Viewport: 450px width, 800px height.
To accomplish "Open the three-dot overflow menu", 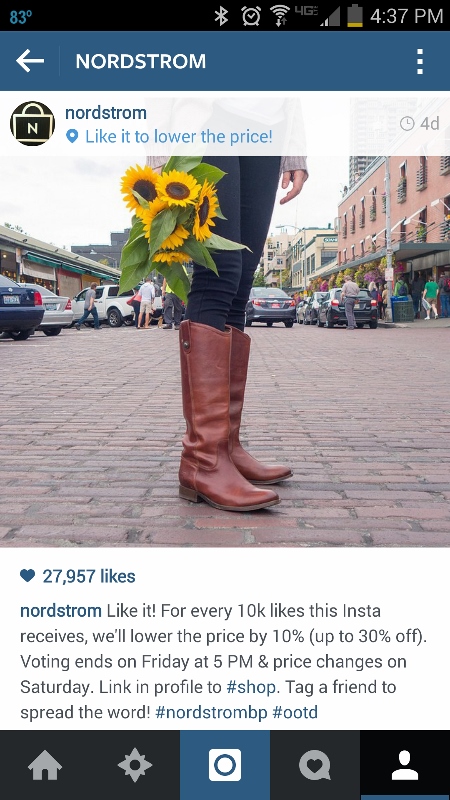I will [x=419, y=61].
